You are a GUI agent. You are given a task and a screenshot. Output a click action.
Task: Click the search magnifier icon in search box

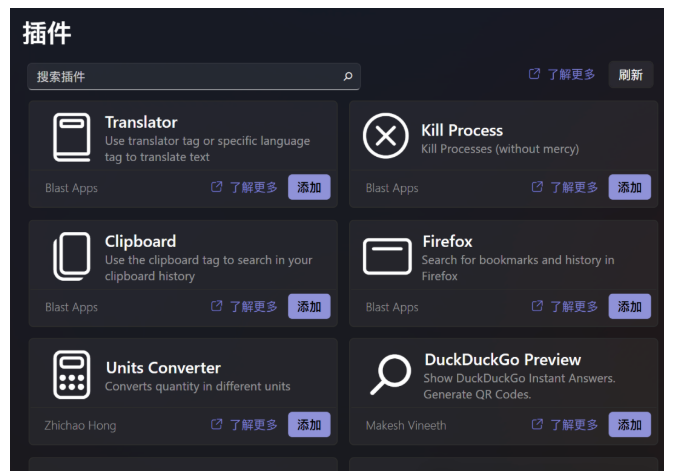[x=348, y=76]
